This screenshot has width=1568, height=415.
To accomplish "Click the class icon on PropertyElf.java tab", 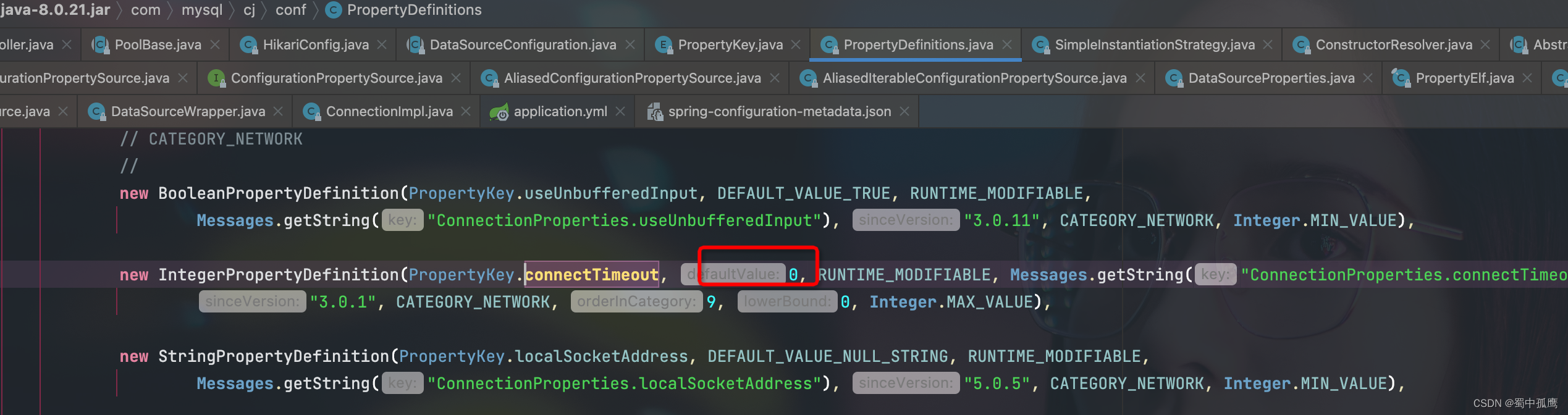I will (1401, 78).
